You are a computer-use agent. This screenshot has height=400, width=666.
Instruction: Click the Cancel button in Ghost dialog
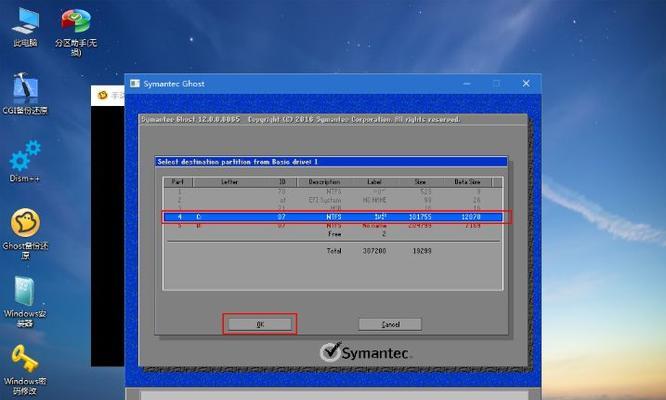[390, 324]
